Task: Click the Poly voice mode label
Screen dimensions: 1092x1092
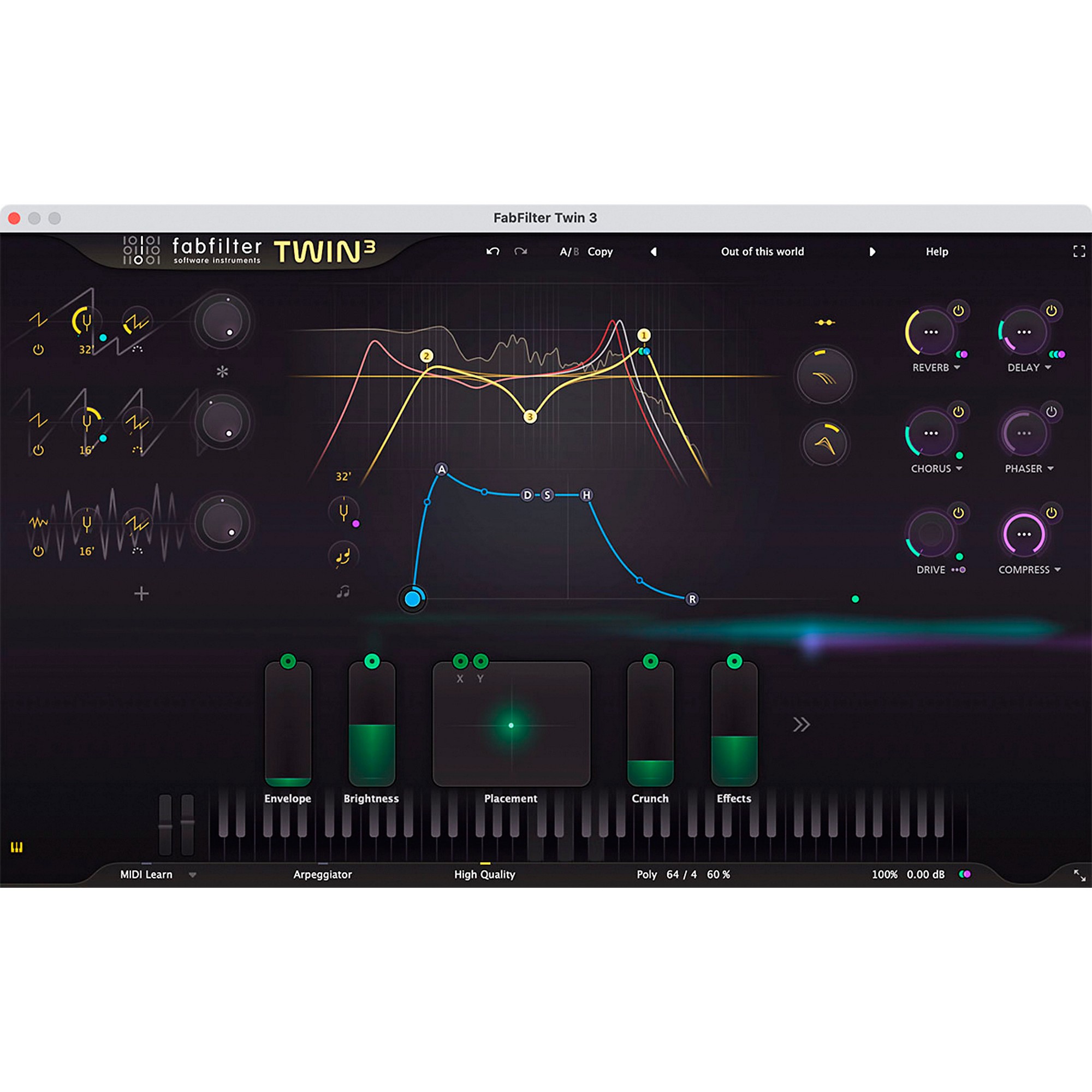Action: [x=646, y=874]
